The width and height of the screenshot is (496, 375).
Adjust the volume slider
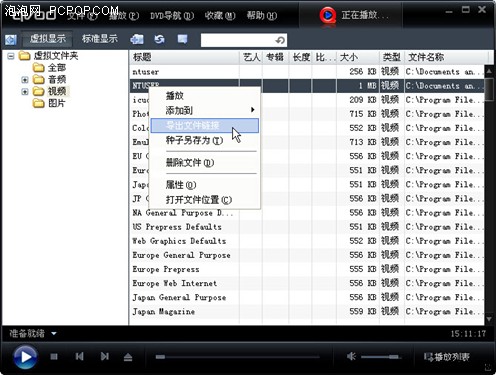(x=381, y=357)
